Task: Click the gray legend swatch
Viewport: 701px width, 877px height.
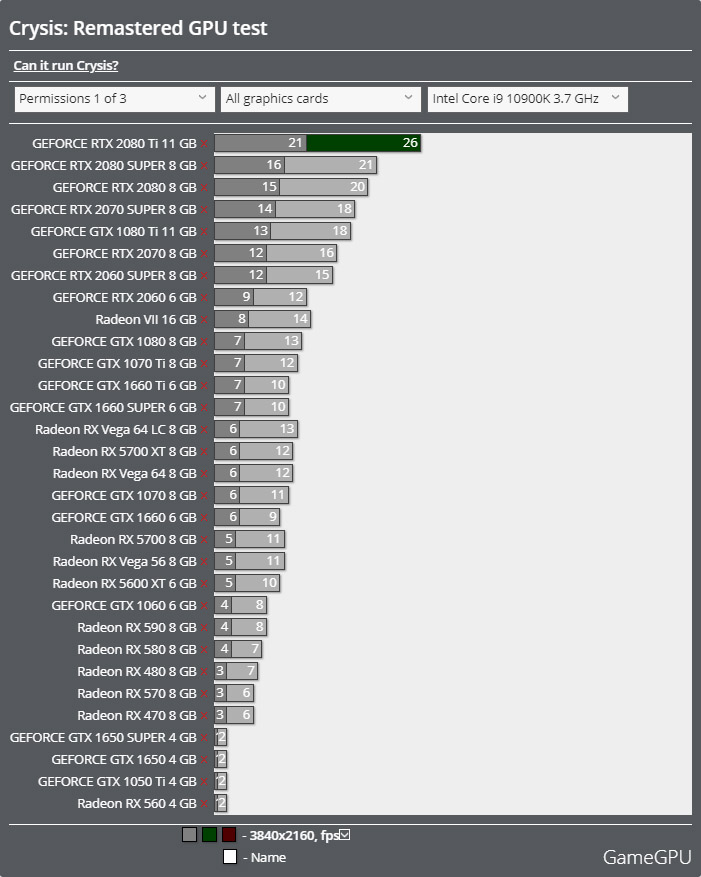Action: point(190,835)
